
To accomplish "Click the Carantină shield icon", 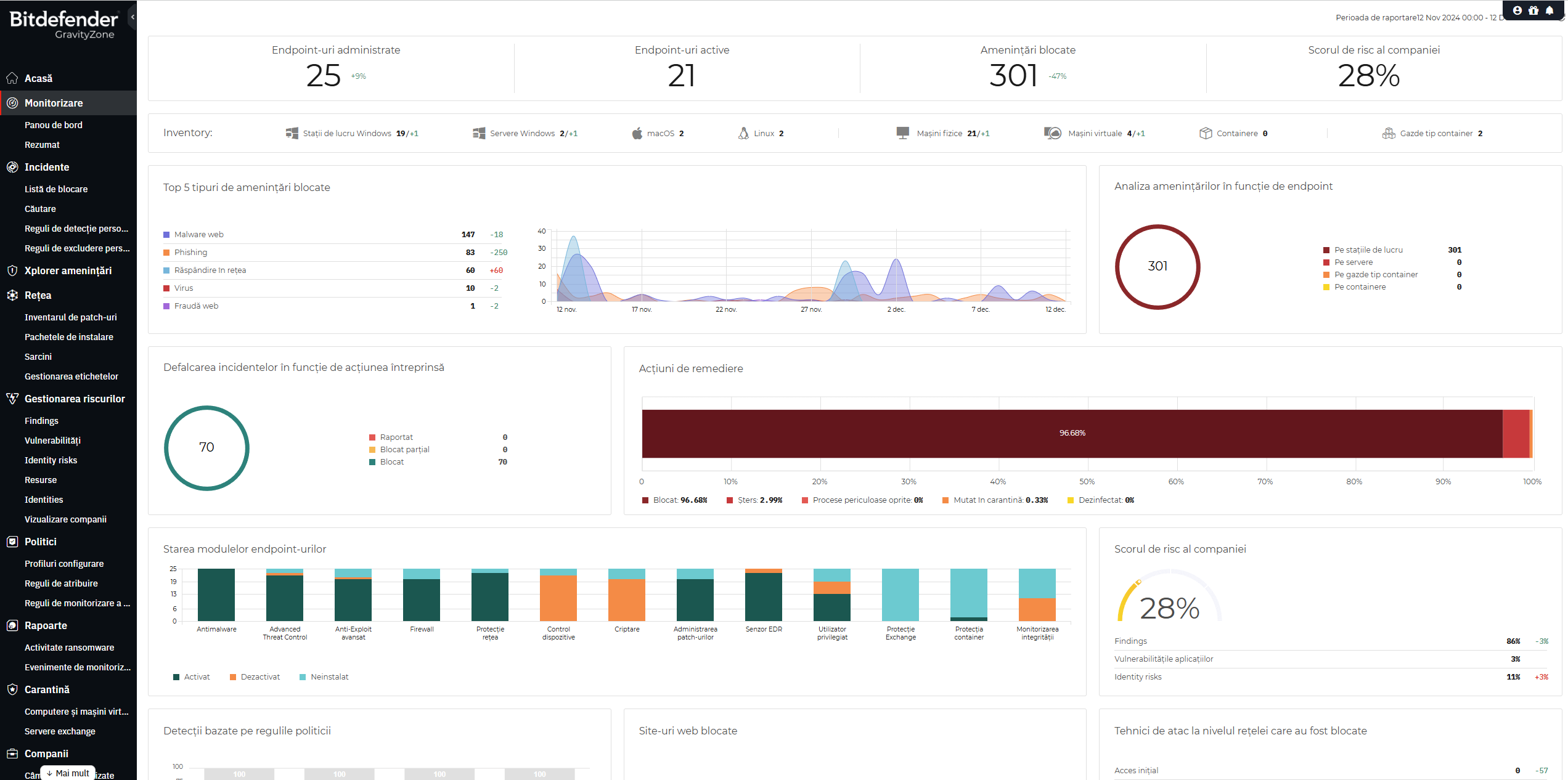I will click(x=12, y=689).
